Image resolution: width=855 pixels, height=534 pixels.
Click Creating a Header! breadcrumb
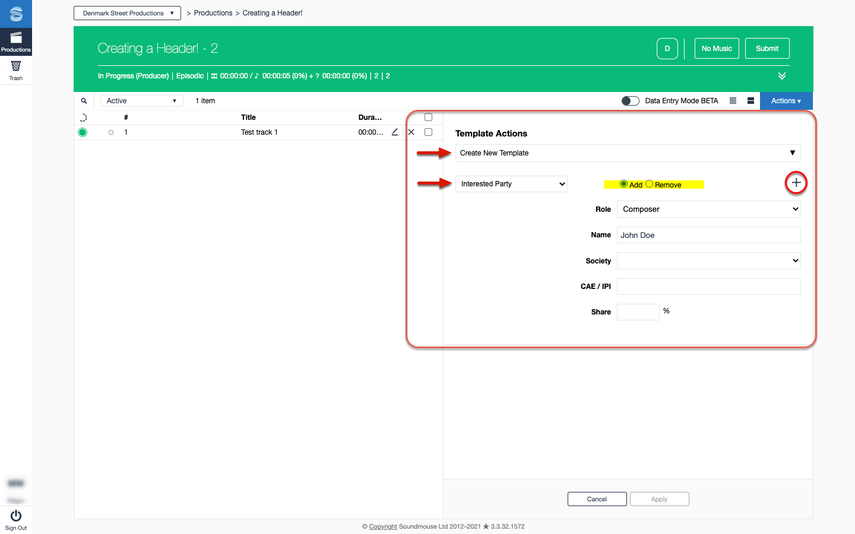pyautogui.click(x=272, y=13)
